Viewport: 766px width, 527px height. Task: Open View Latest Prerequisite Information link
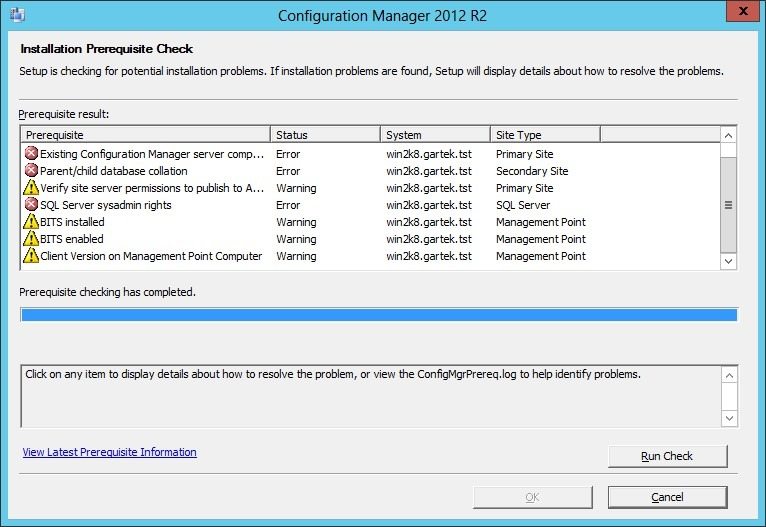point(109,452)
